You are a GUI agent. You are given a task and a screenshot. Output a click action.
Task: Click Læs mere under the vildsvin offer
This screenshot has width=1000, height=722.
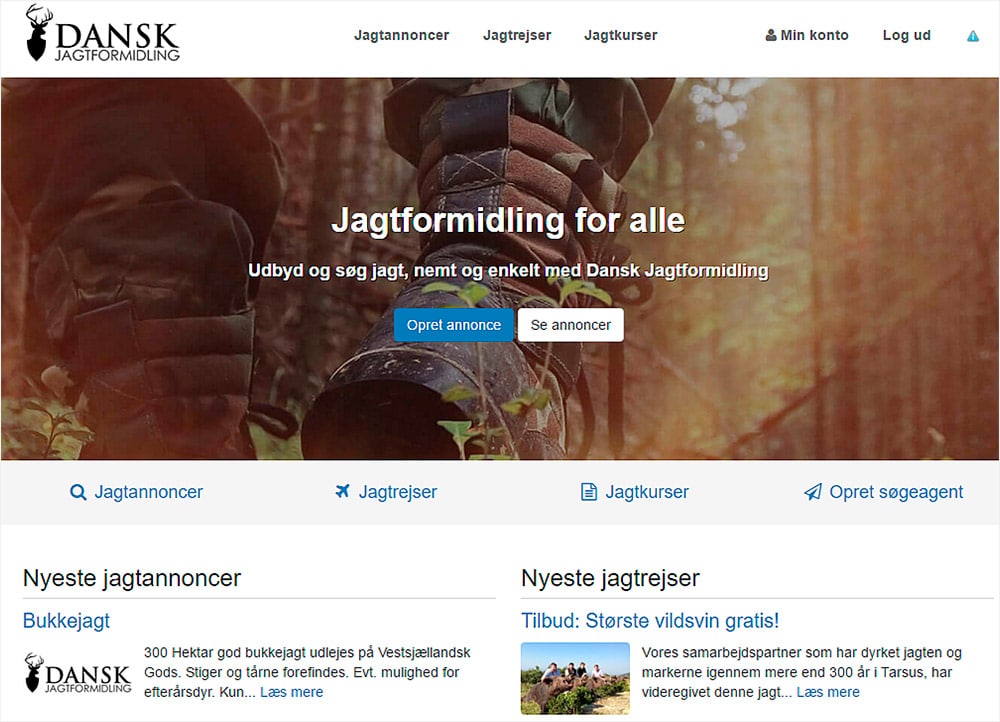(828, 692)
